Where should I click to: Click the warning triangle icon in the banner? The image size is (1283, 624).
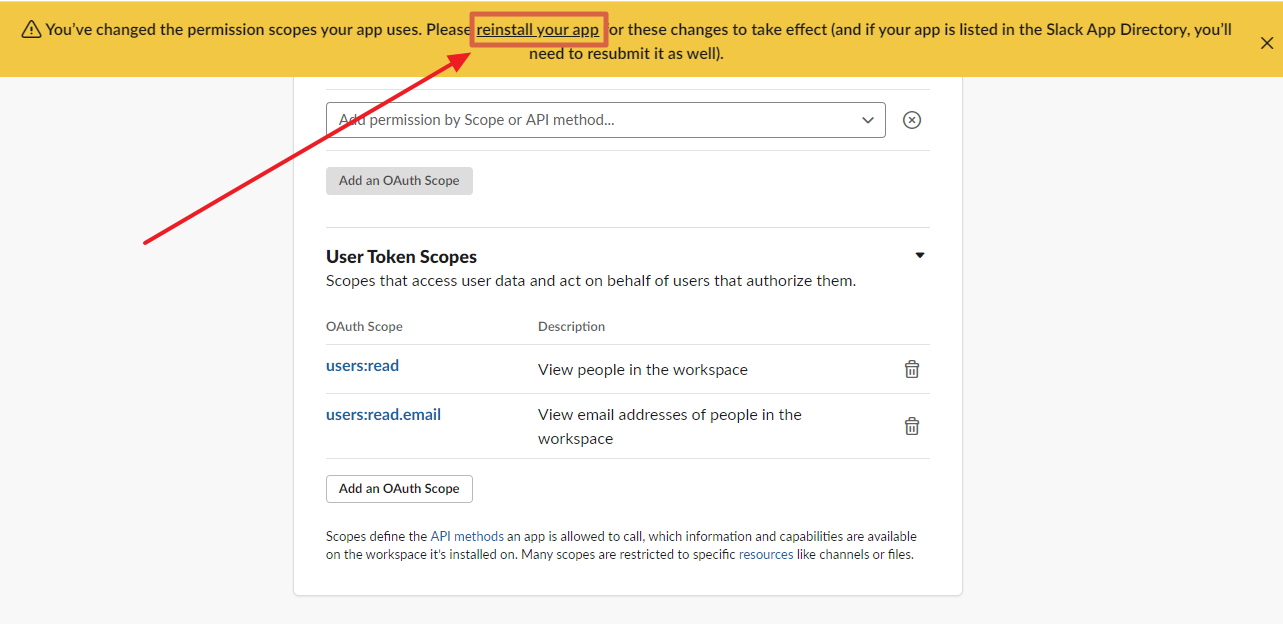(31, 30)
